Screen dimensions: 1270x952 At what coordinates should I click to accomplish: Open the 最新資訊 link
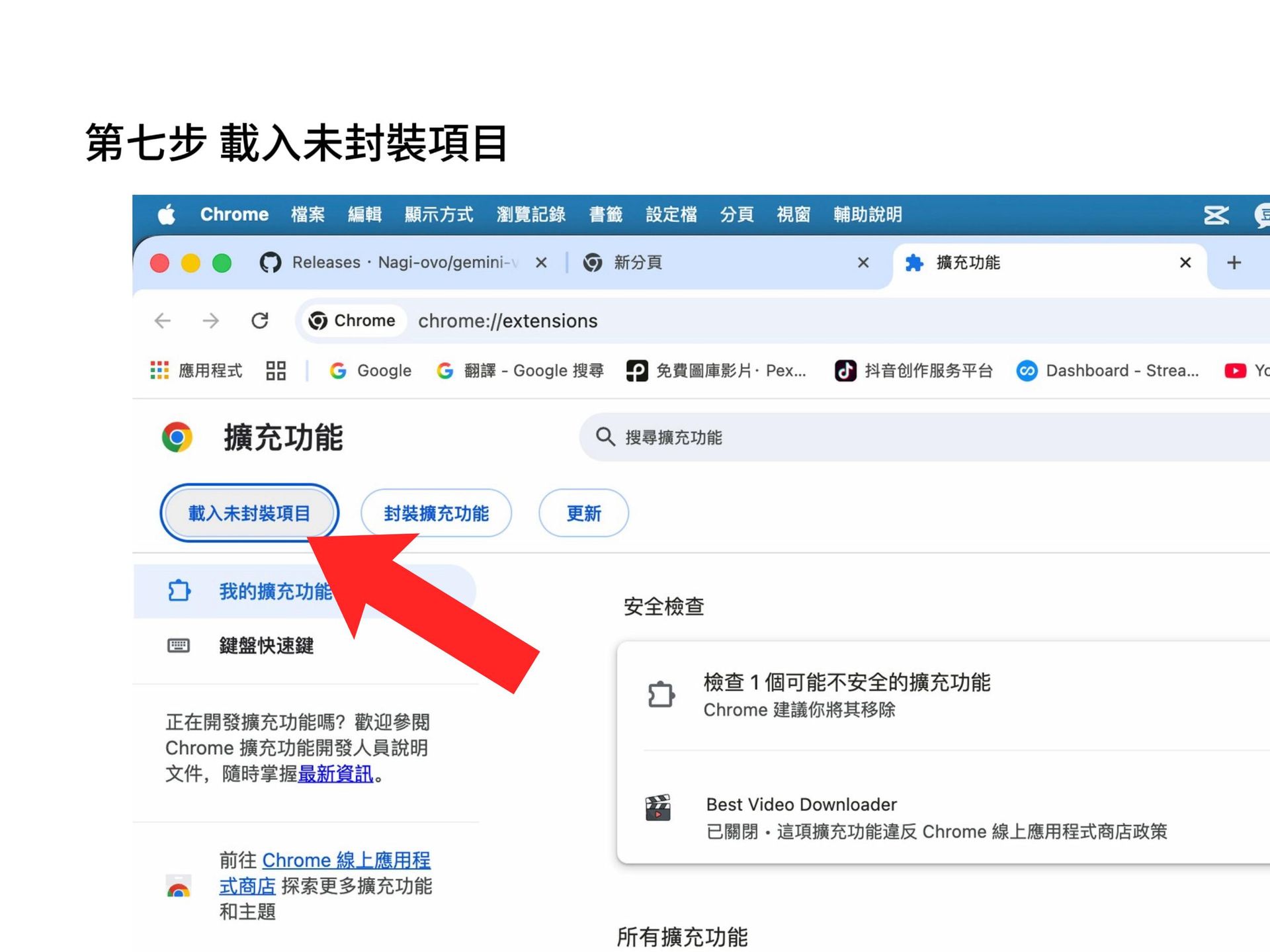click(335, 773)
